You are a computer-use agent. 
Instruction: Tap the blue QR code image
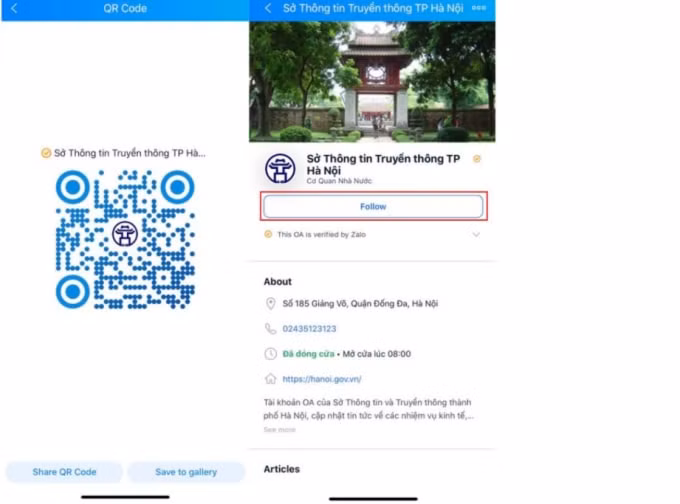(125, 239)
